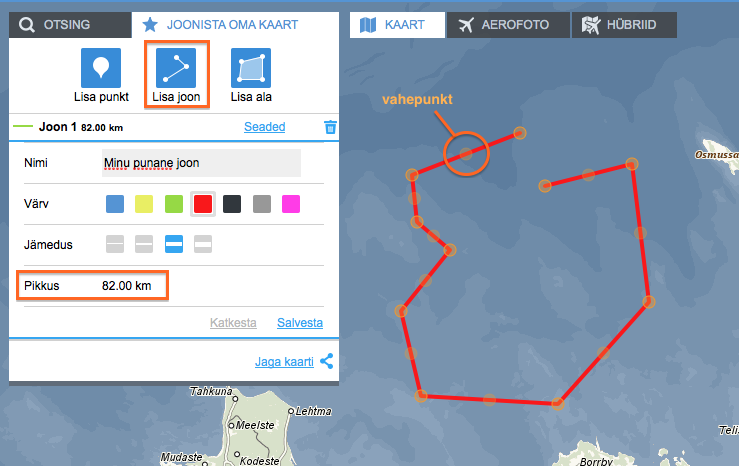This screenshot has height=466, width=739.
Task: Pick the green color swatch
Action: point(174,204)
